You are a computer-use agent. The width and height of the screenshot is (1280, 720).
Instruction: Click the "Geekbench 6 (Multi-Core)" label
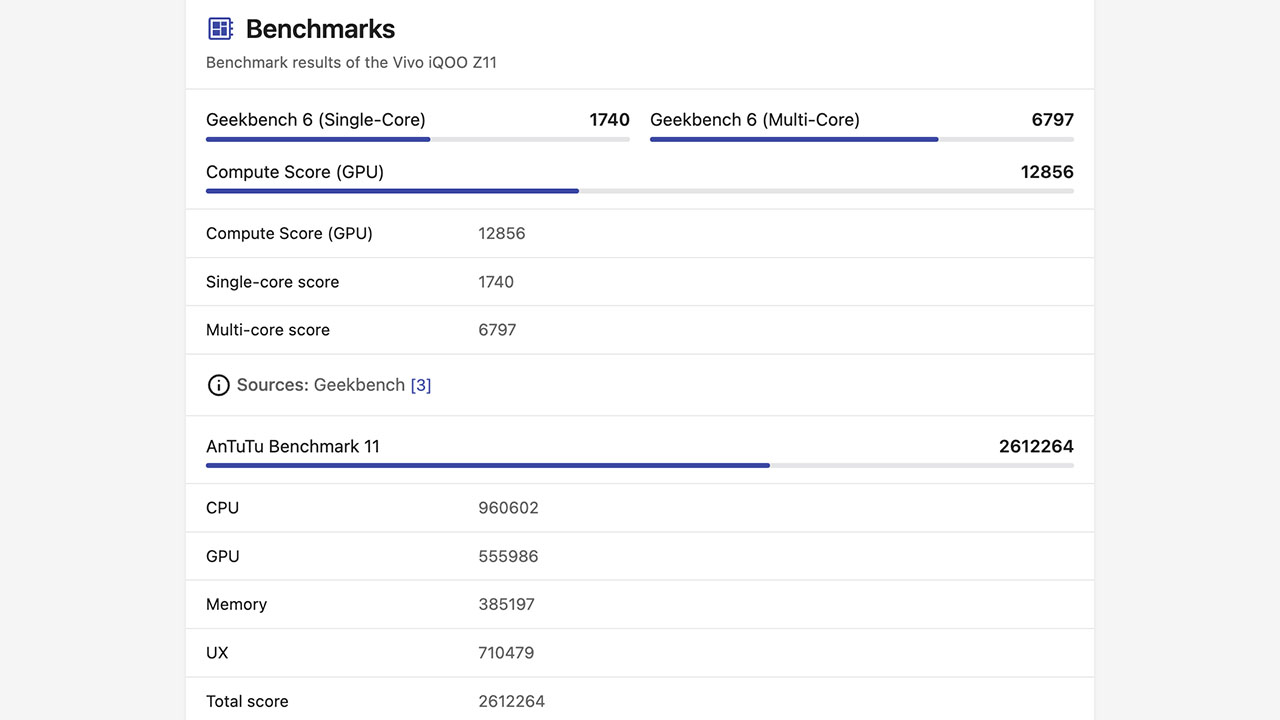755,120
